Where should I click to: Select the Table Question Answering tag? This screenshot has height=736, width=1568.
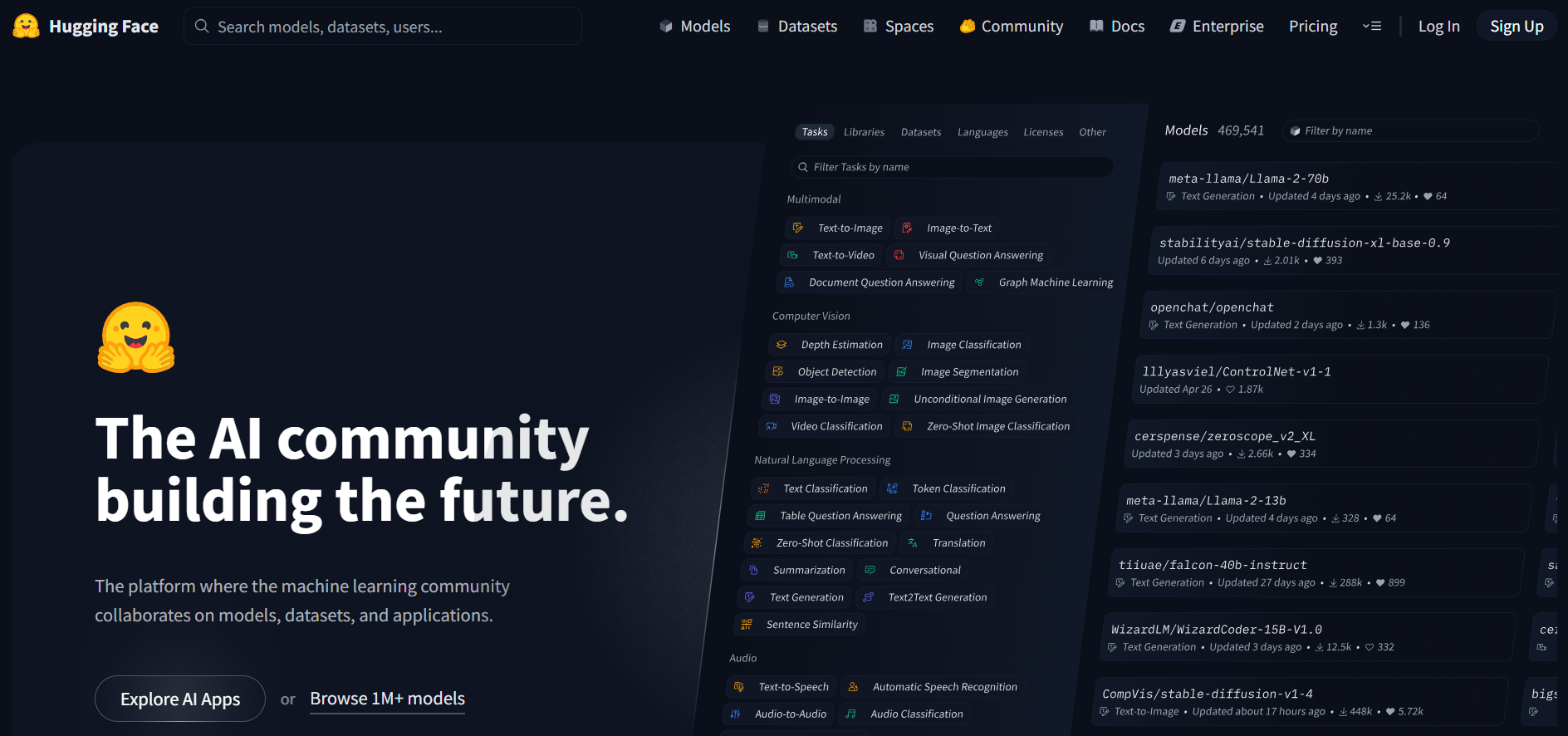[828, 516]
